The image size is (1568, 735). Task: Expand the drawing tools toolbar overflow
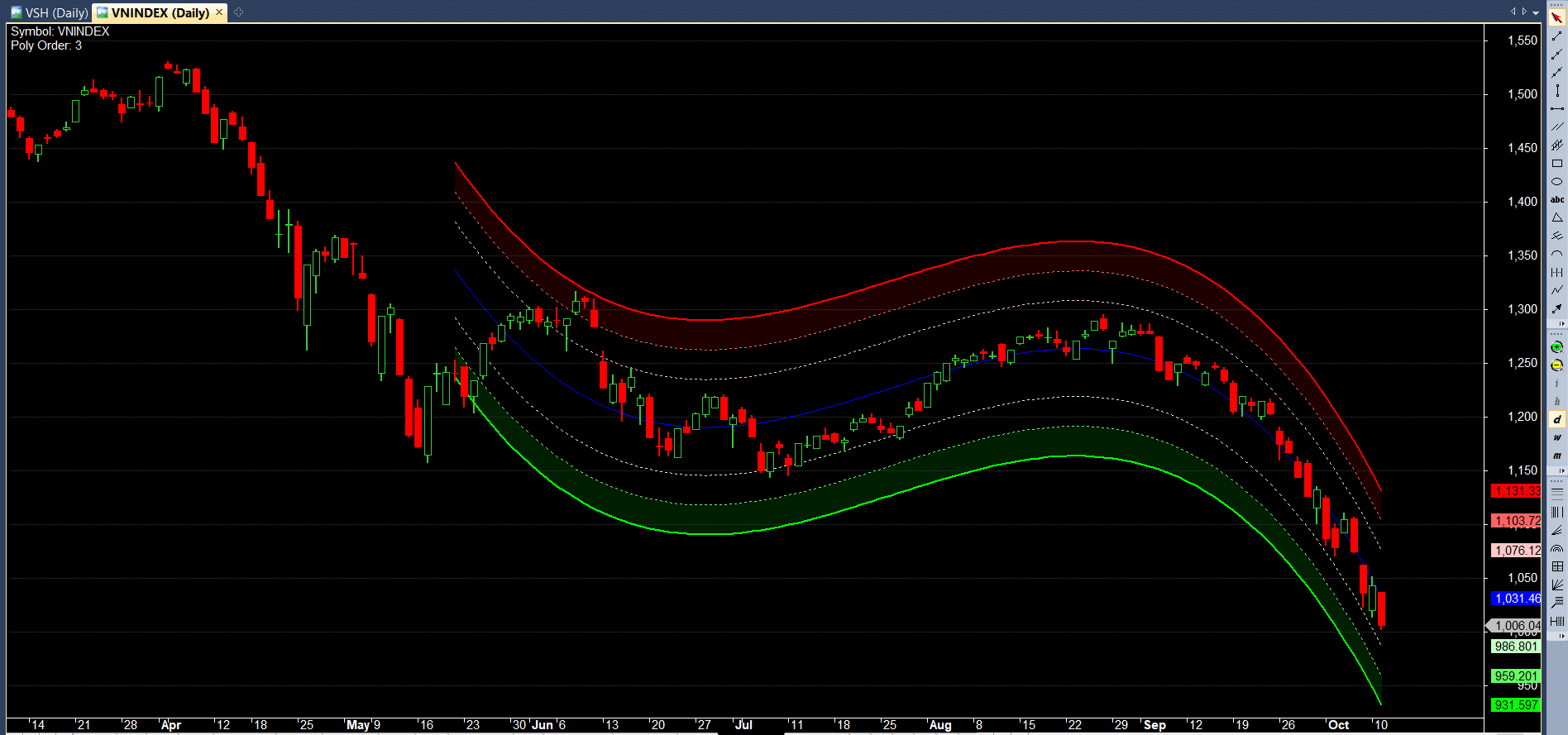pyautogui.click(x=1561, y=323)
